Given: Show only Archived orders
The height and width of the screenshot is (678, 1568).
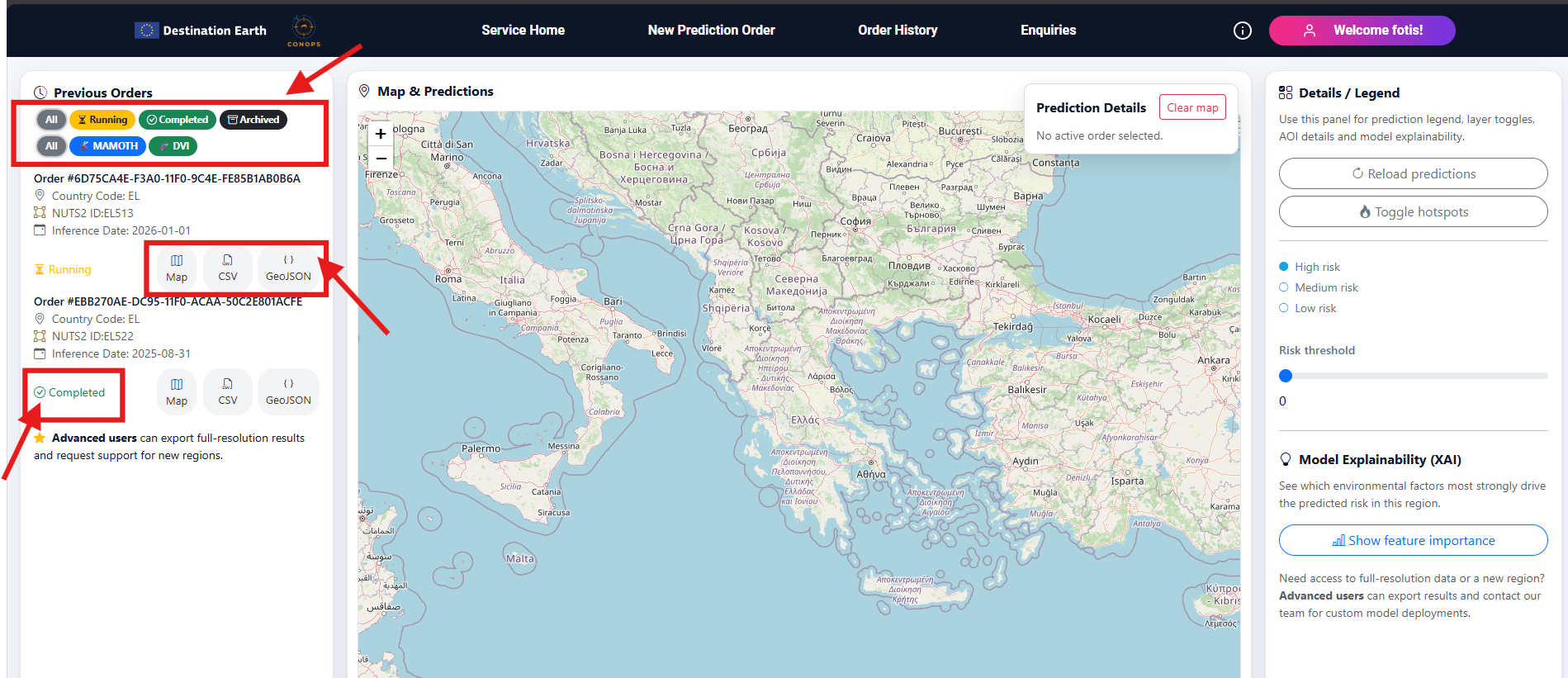Looking at the screenshot, I should (253, 120).
